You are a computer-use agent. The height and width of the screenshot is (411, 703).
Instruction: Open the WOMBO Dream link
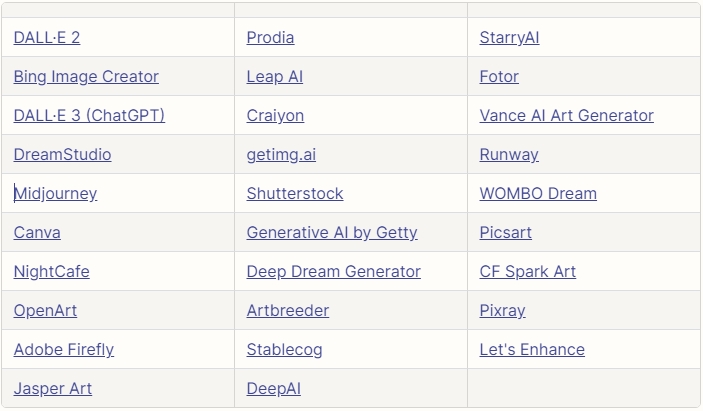(538, 194)
